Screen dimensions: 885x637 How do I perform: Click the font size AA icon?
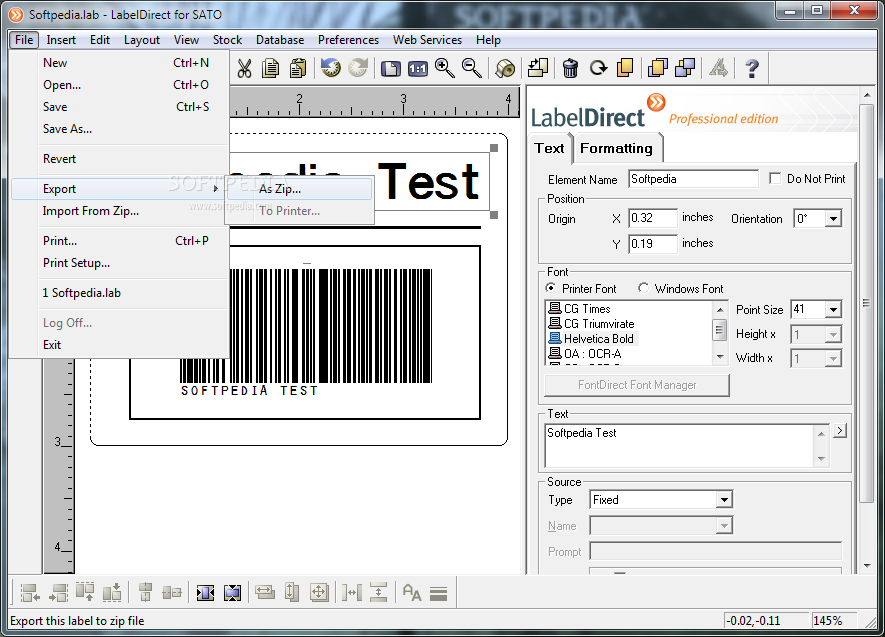412,592
